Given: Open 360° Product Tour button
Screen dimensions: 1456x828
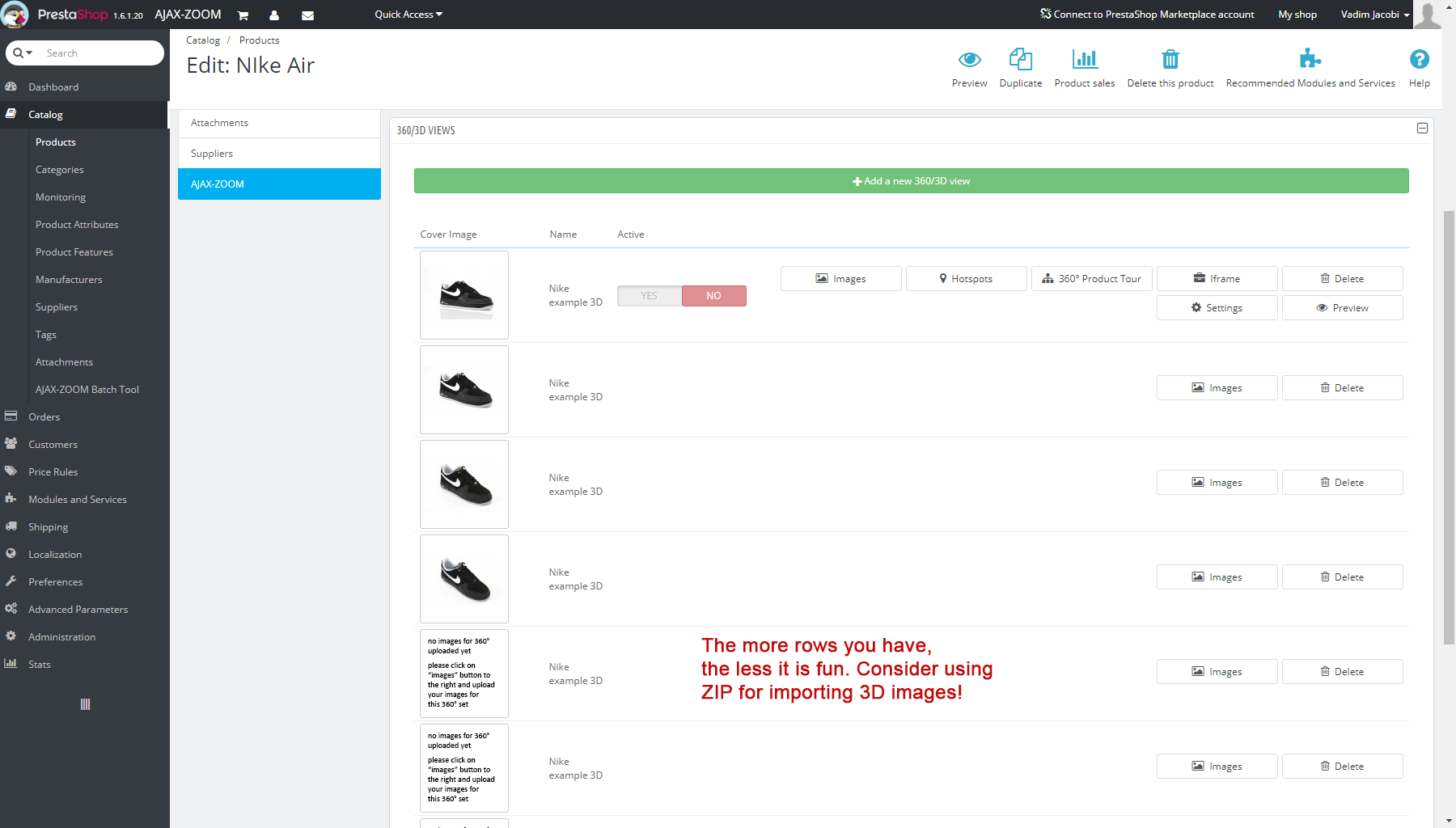Looking at the screenshot, I should click(1092, 279).
